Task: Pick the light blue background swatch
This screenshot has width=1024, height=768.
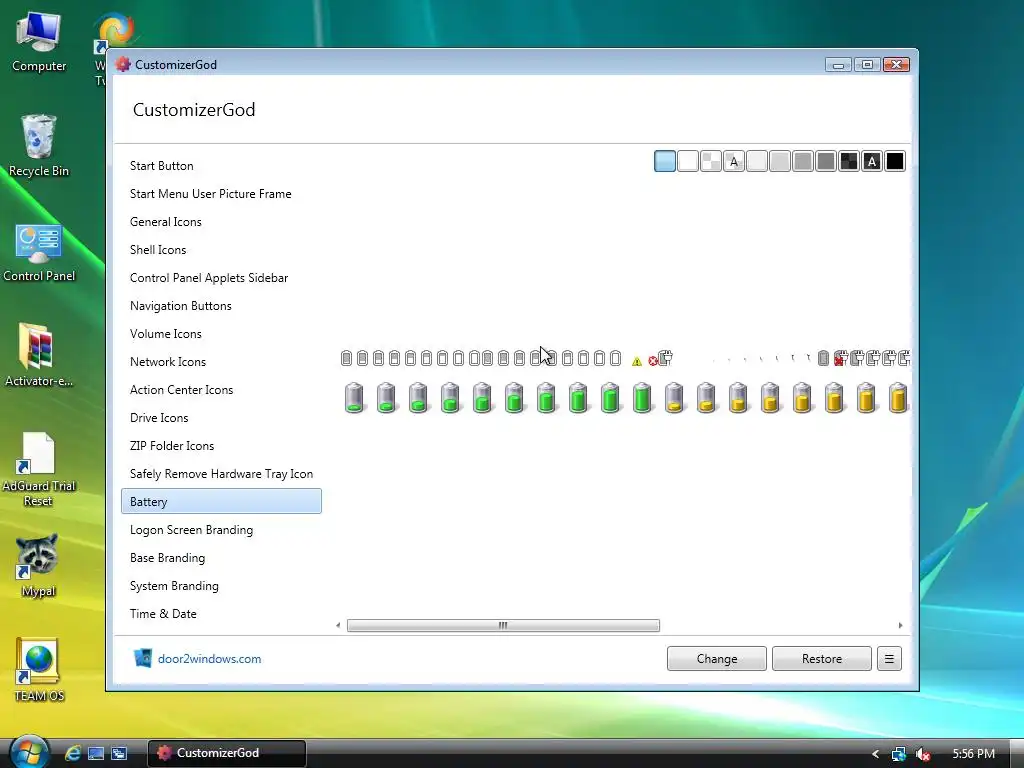Action: 665,161
